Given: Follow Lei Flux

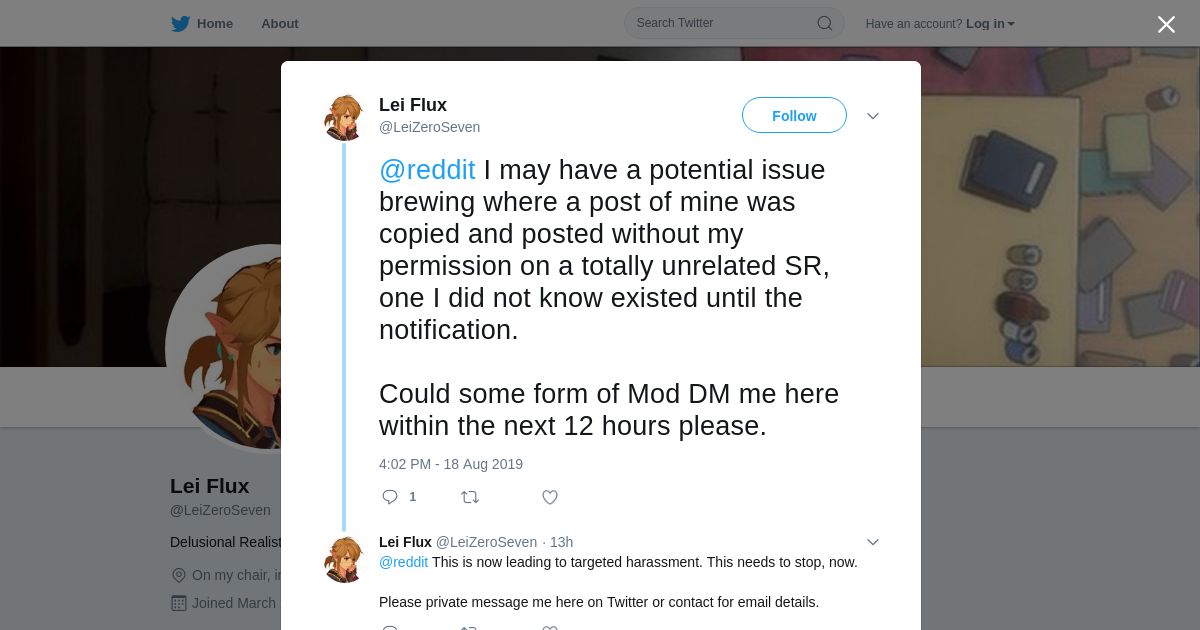Looking at the screenshot, I should click(x=794, y=116).
